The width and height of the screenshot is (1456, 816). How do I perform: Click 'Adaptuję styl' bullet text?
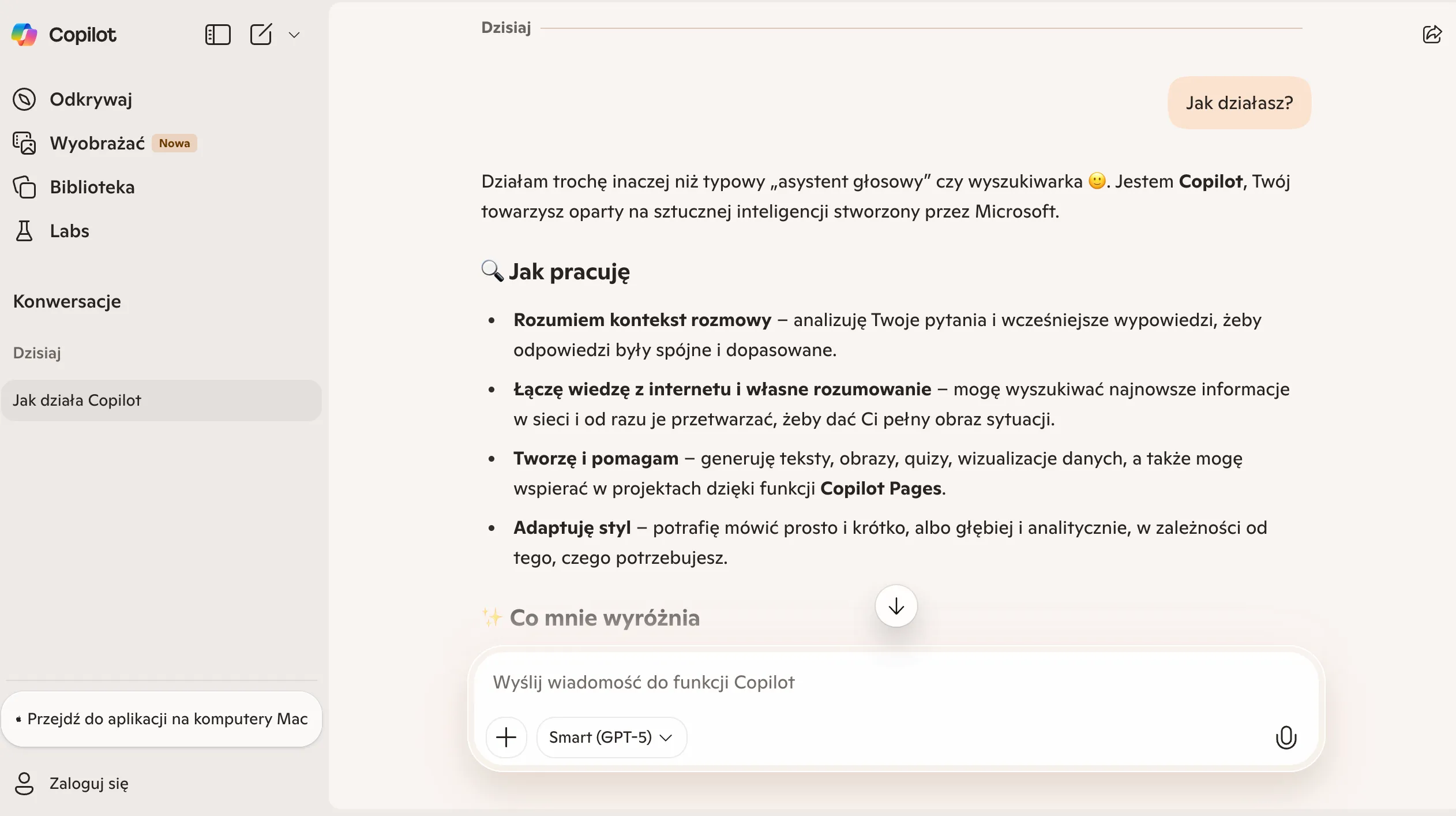572,528
